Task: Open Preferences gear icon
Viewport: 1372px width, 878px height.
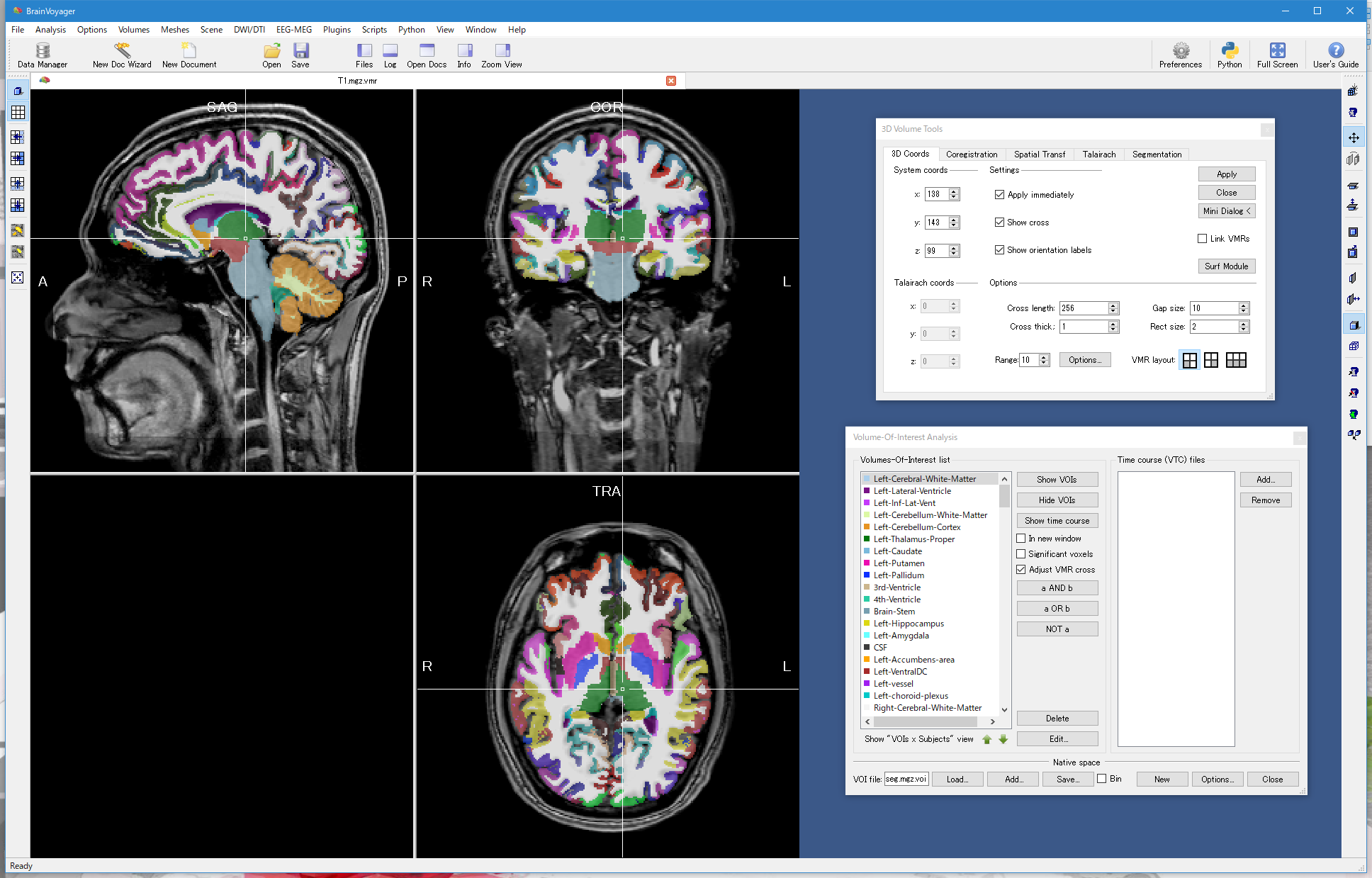Action: click(1181, 55)
